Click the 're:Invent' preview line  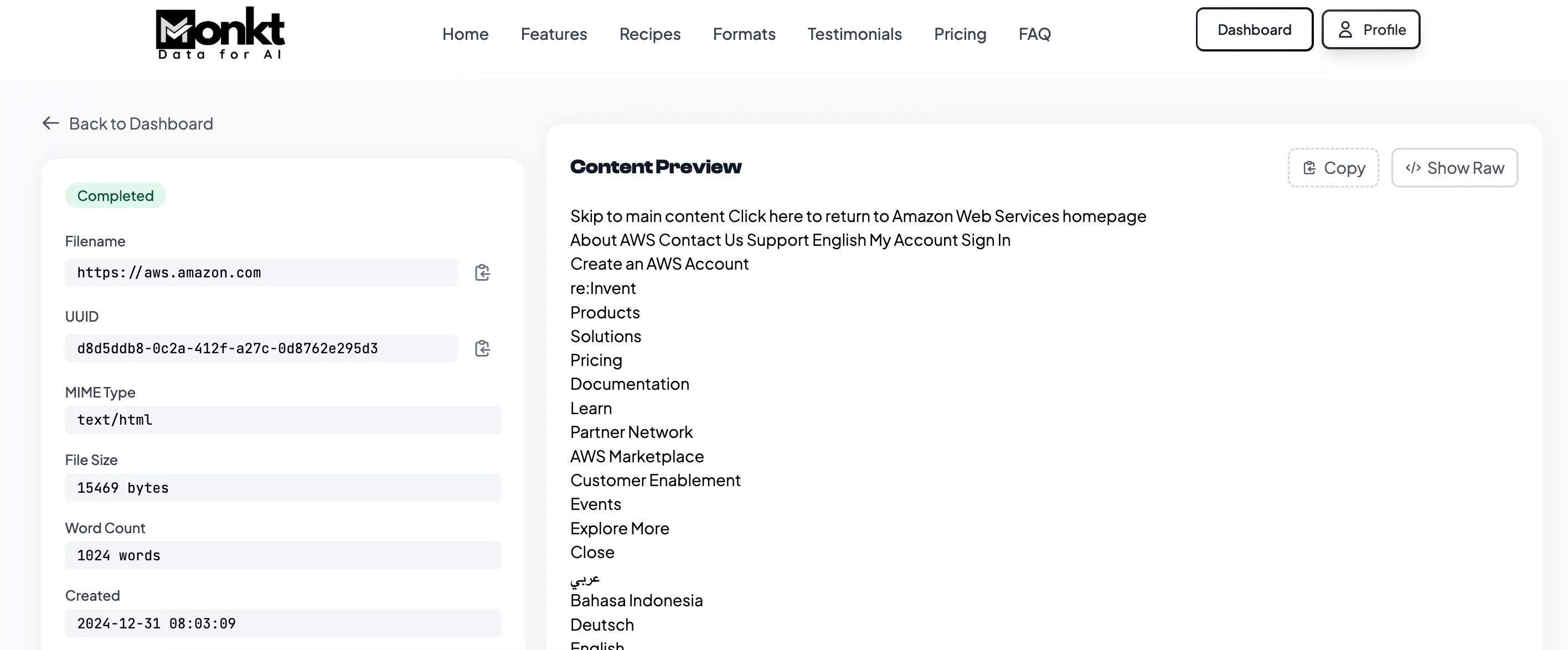pos(602,288)
